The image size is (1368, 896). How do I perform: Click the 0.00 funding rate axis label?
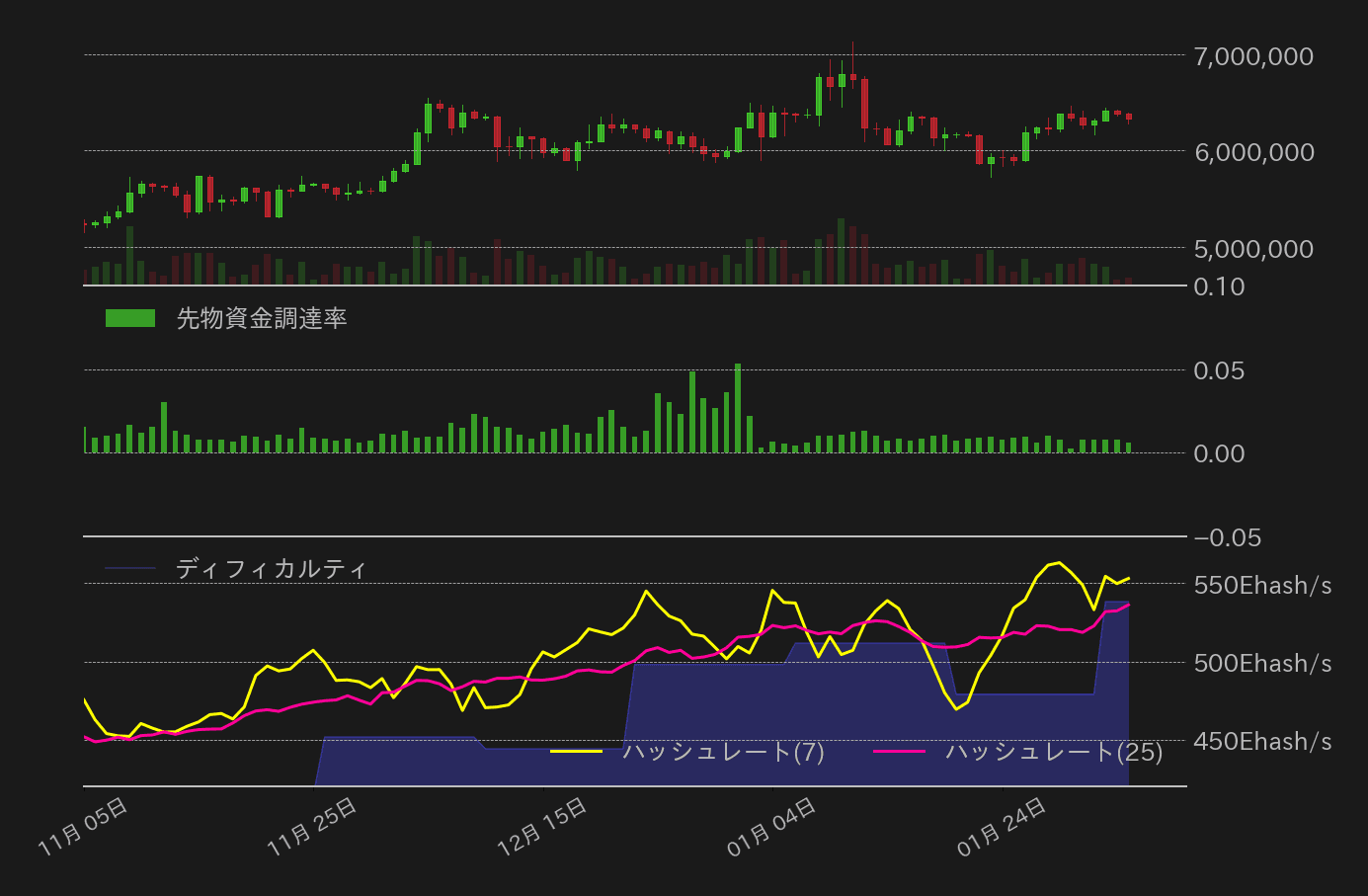pyautogui.click(x=1219, y=453)
